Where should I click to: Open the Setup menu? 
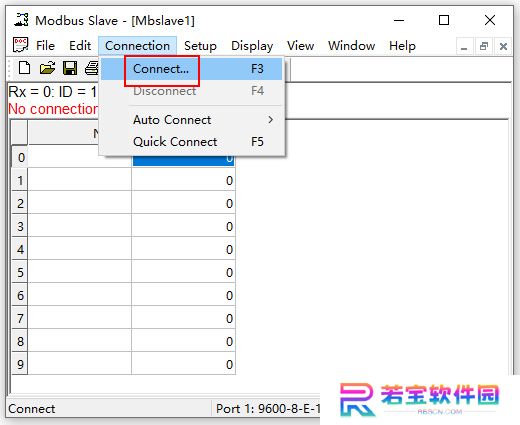point(200,46)
